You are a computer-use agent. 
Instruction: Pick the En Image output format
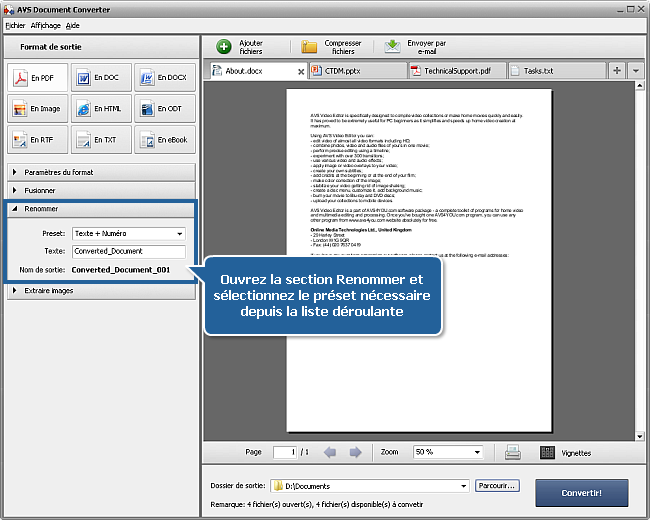point(37,109)
